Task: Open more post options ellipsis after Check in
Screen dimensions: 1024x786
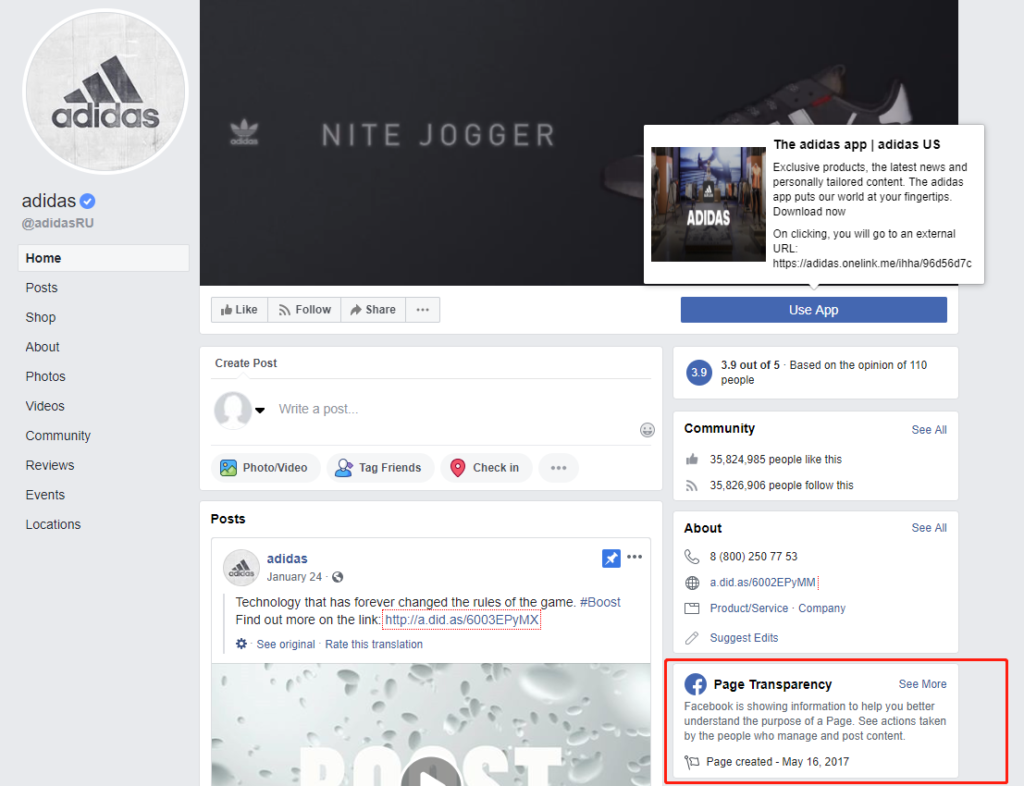Action: point(558,468)
